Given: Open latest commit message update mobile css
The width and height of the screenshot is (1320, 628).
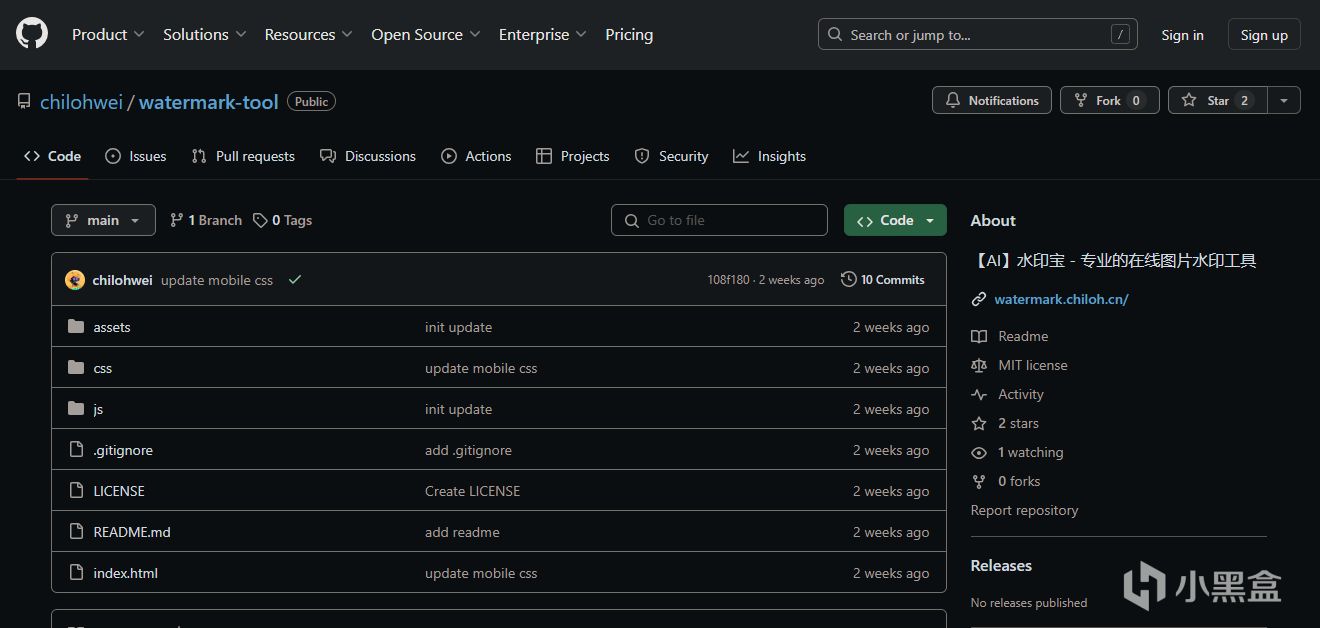Looking at the screenshot, I should tap(217, 280).
